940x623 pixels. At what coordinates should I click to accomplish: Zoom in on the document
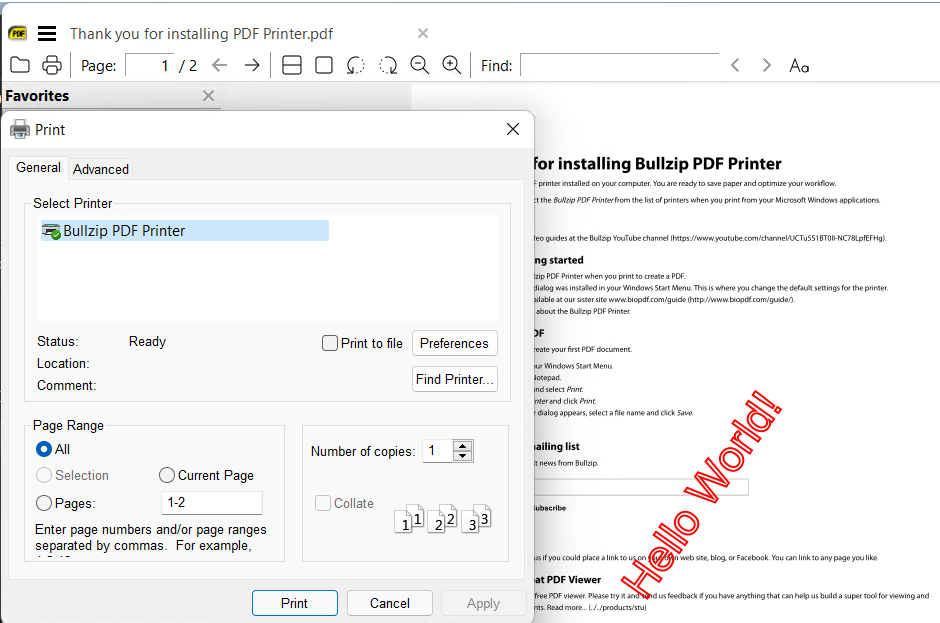point(452,65)
